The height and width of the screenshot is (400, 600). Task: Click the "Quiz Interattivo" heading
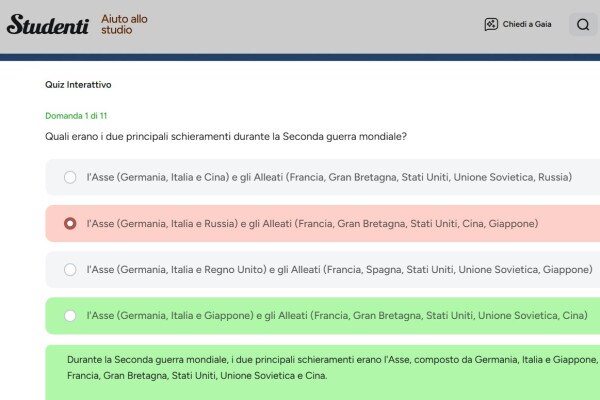(78, 85)
